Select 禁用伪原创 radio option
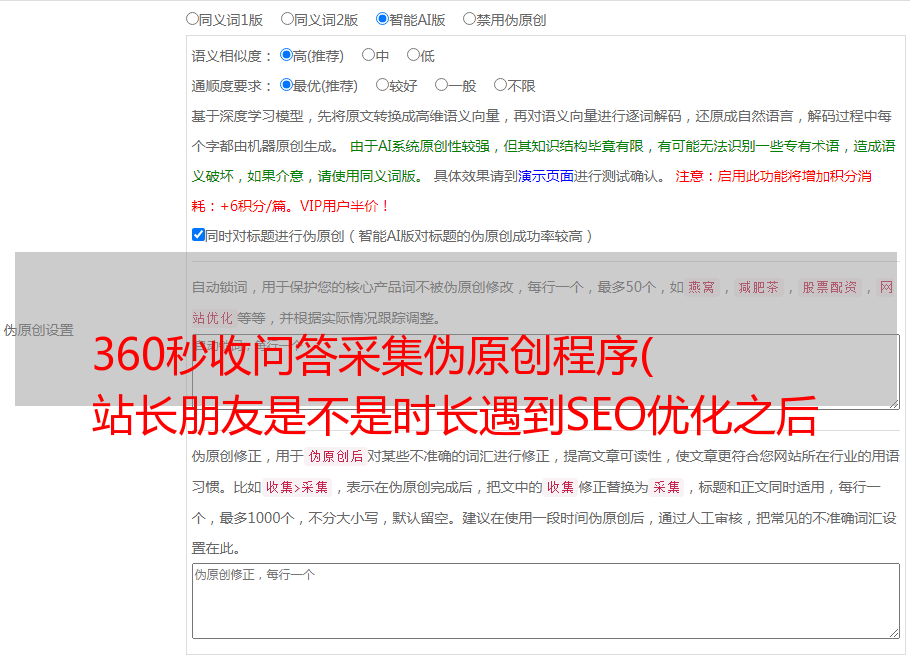This screenshot has height=658, width=911. [x=469, y=19]
